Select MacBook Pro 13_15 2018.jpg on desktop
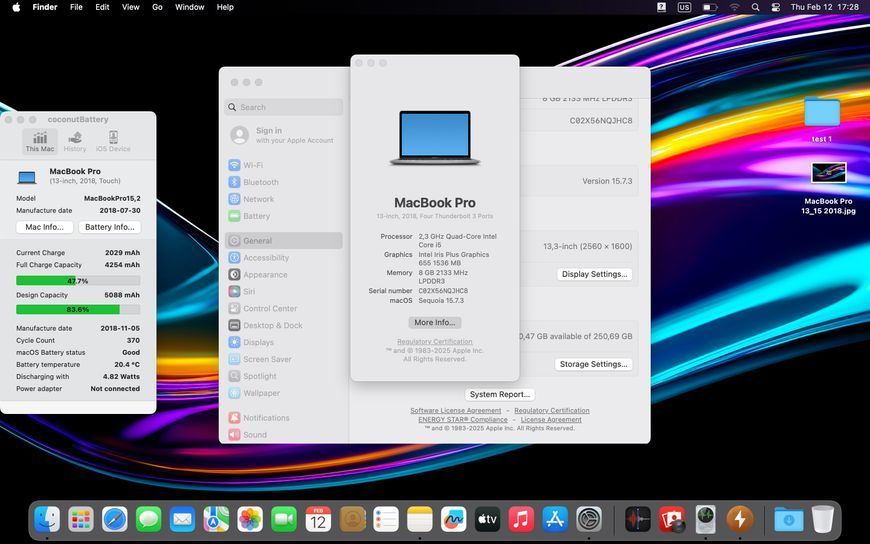This screenshot has width=870, height=544. (x=828, y=188)
